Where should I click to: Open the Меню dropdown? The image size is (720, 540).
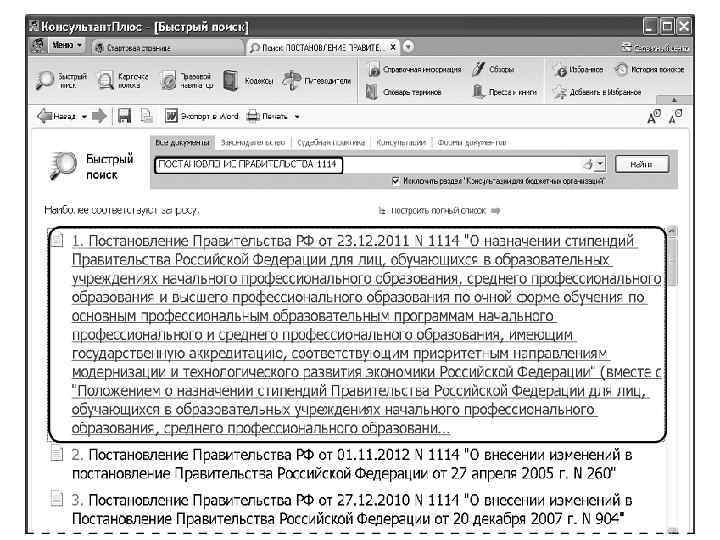(66, 45)
